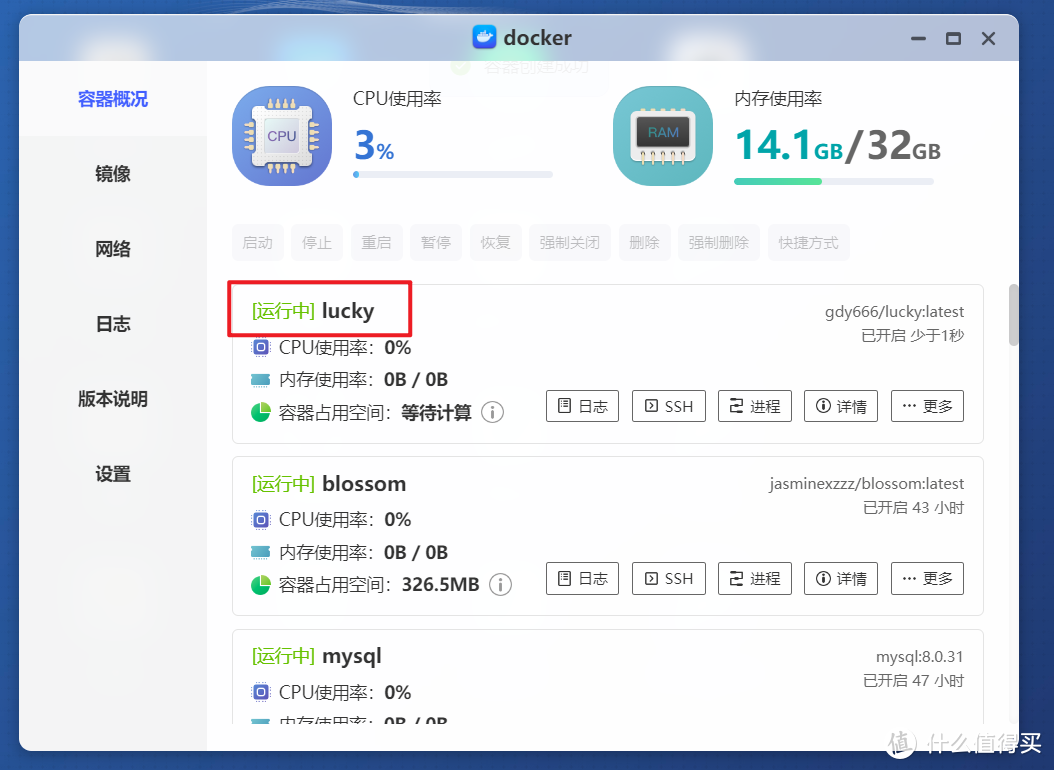The image size is (1054, 770).
Task: Open SSH for the lucky container
Action: [668, 405]
